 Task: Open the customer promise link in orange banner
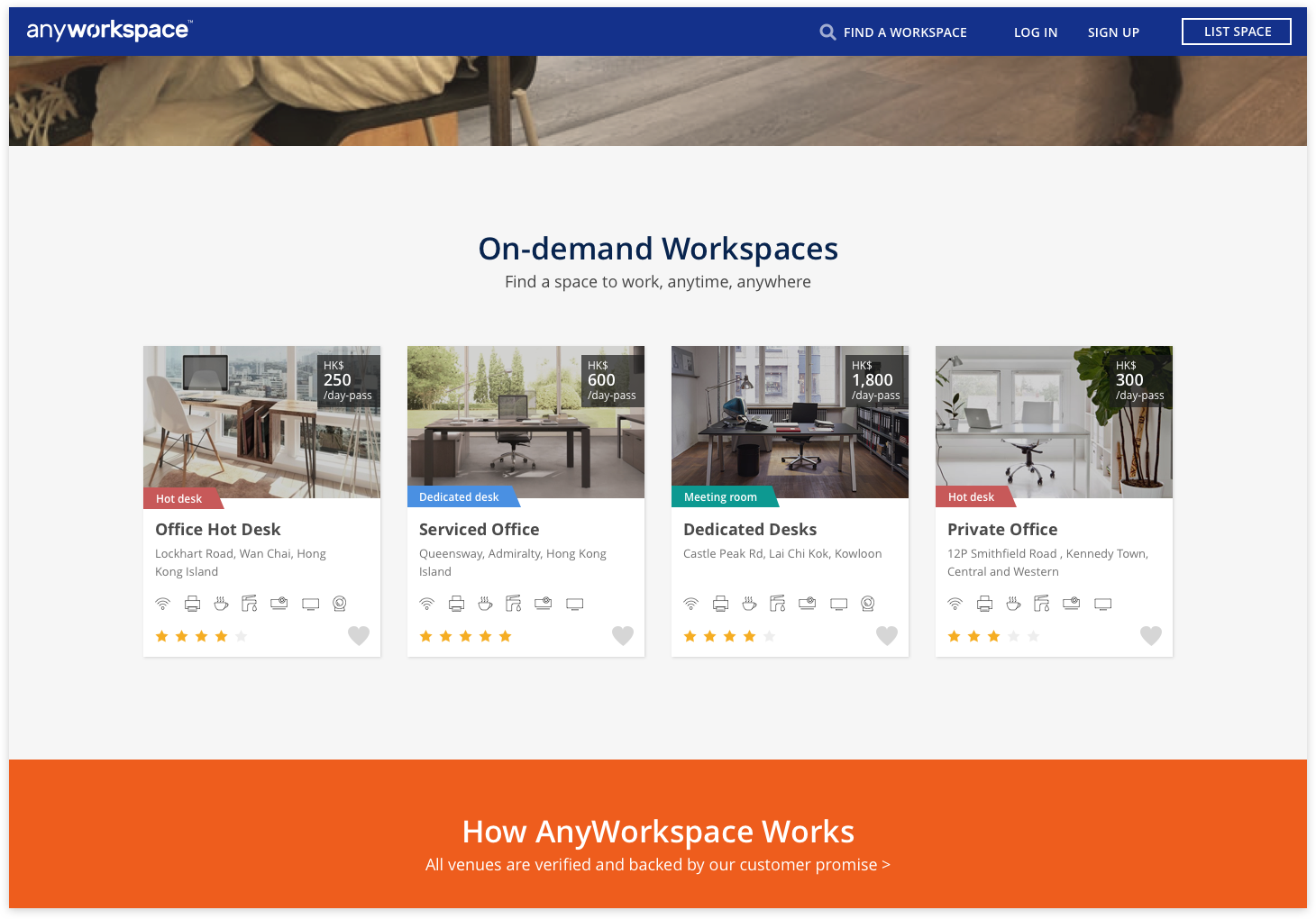click(658, 865)
